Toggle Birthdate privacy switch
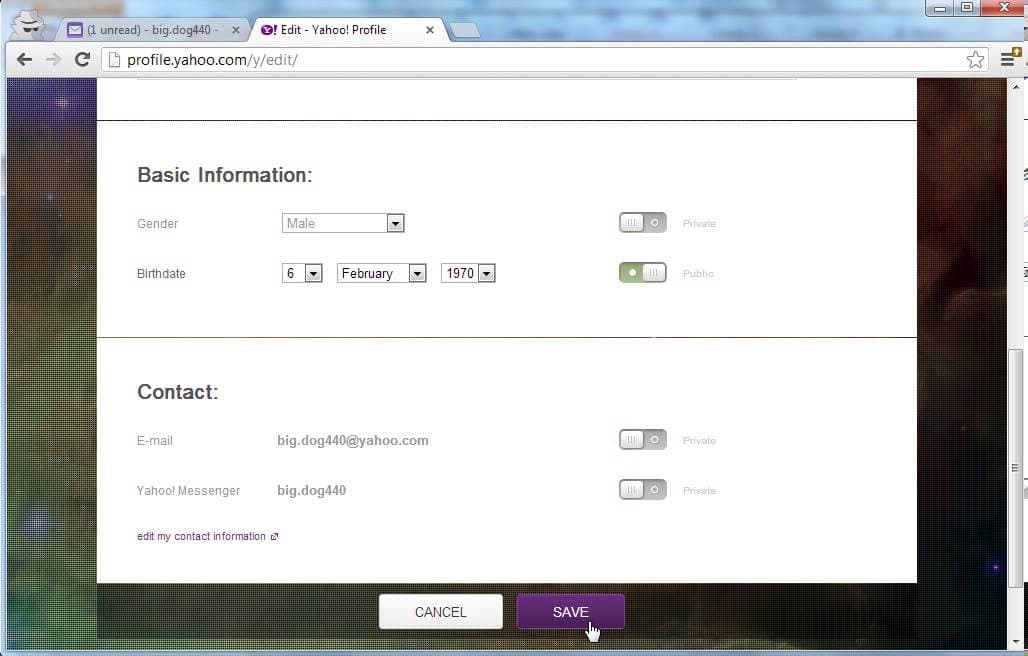 642,273
